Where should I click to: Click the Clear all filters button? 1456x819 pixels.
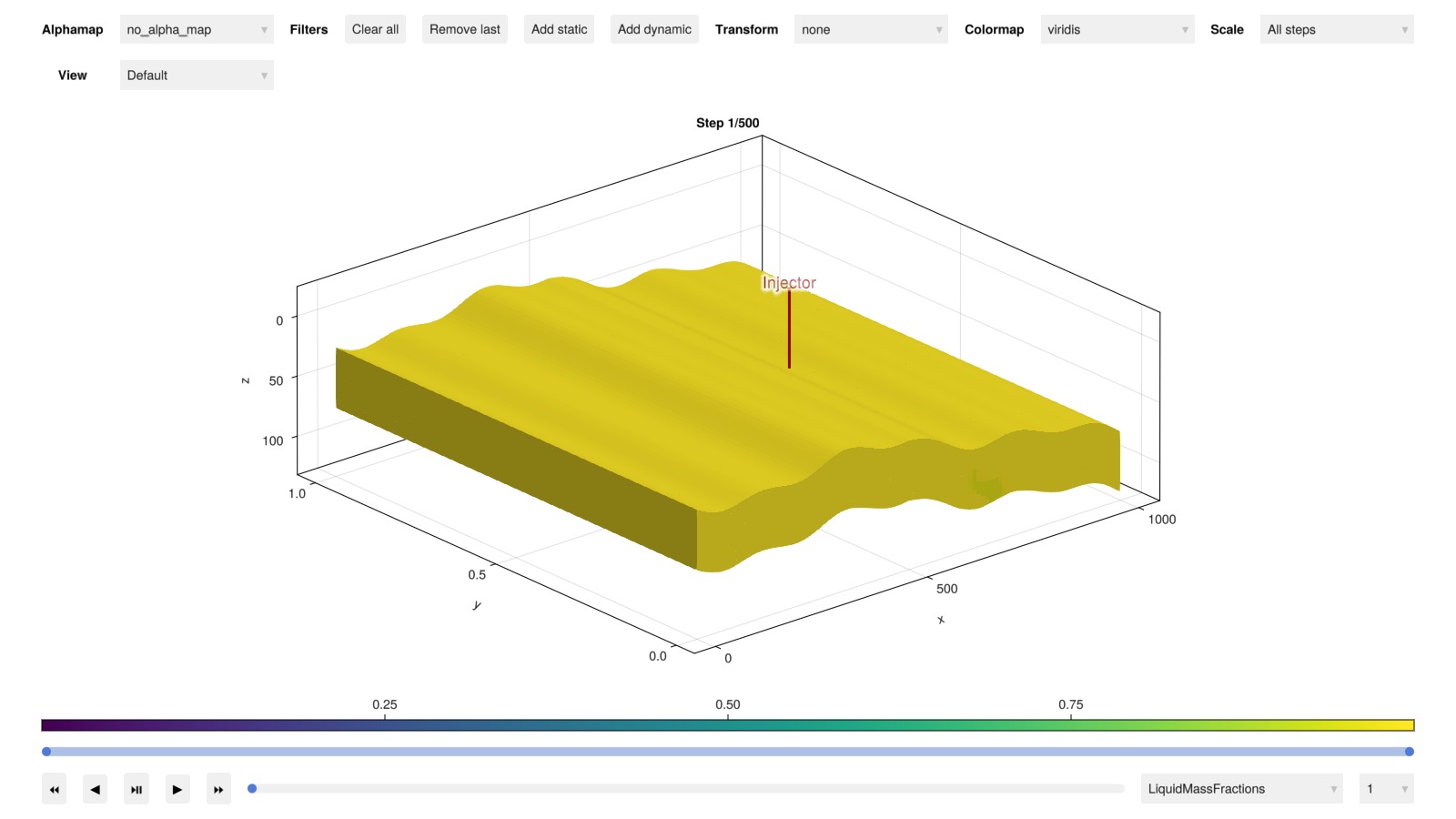pyautogui.click(x=375, y=30)
